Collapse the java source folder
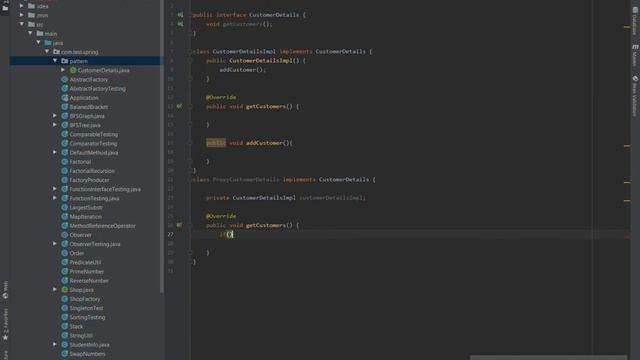 coord(38,42)
